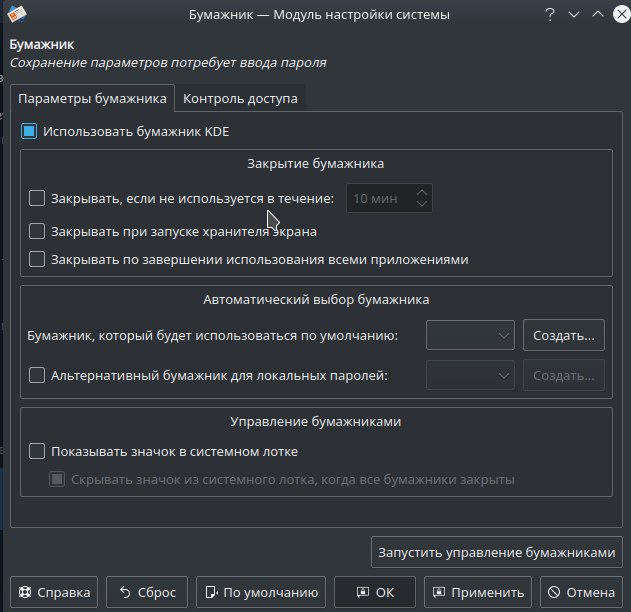Increase timeout with spinbox up arrow
Screen dimensions: 631x612
[422, 192]
